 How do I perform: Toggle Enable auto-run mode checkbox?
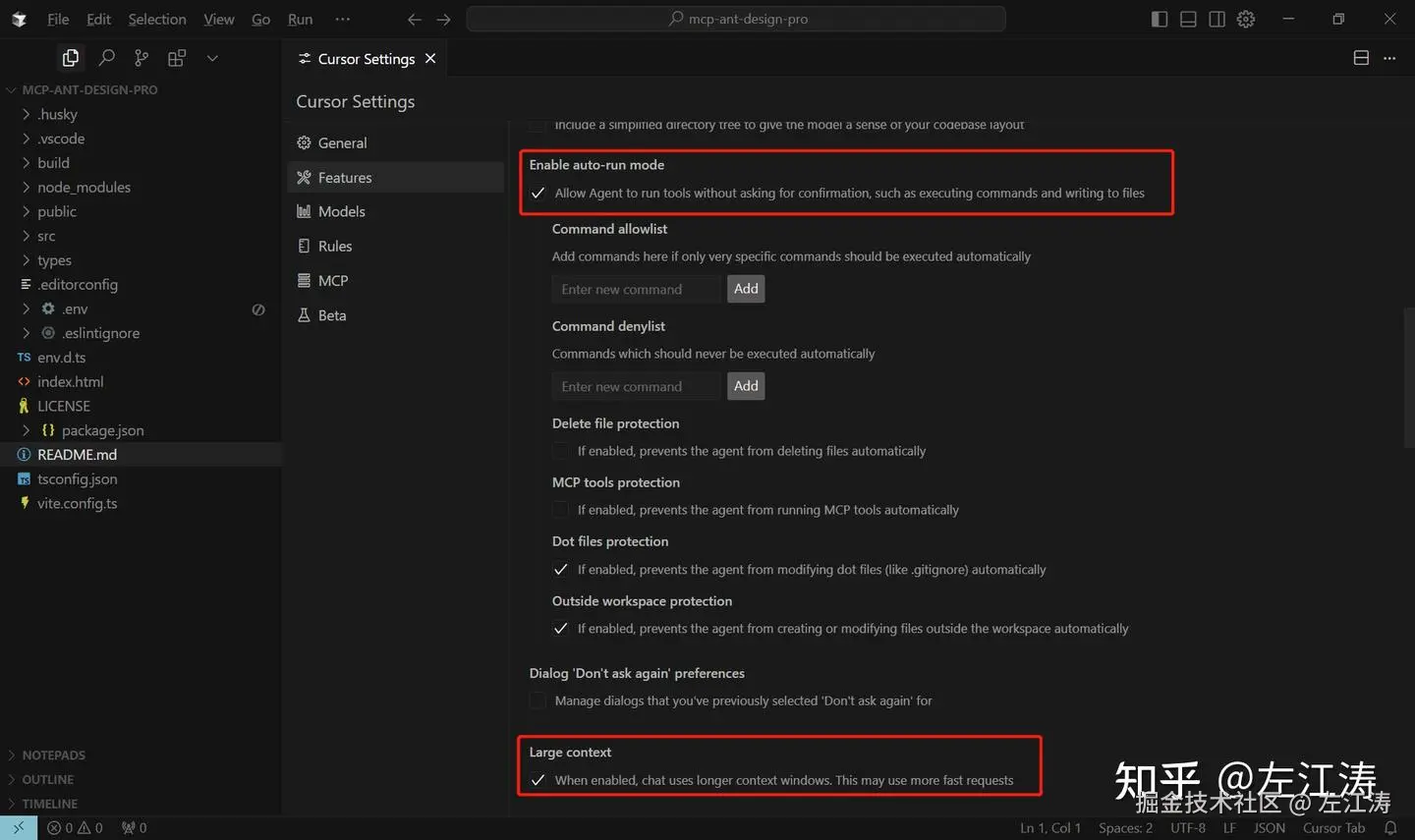[538, 193]
